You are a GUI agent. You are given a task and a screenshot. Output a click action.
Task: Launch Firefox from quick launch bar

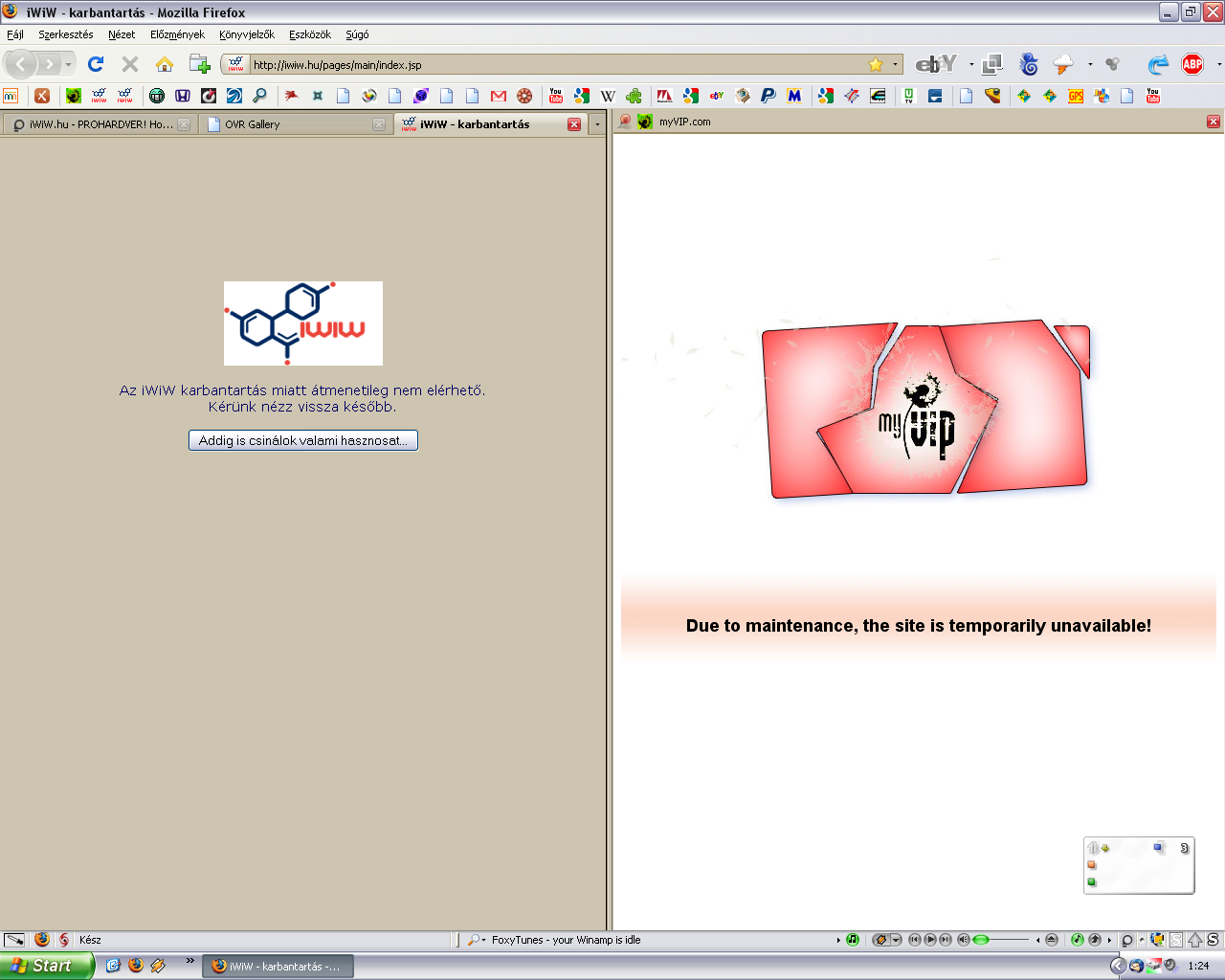(x=136, y=966)
